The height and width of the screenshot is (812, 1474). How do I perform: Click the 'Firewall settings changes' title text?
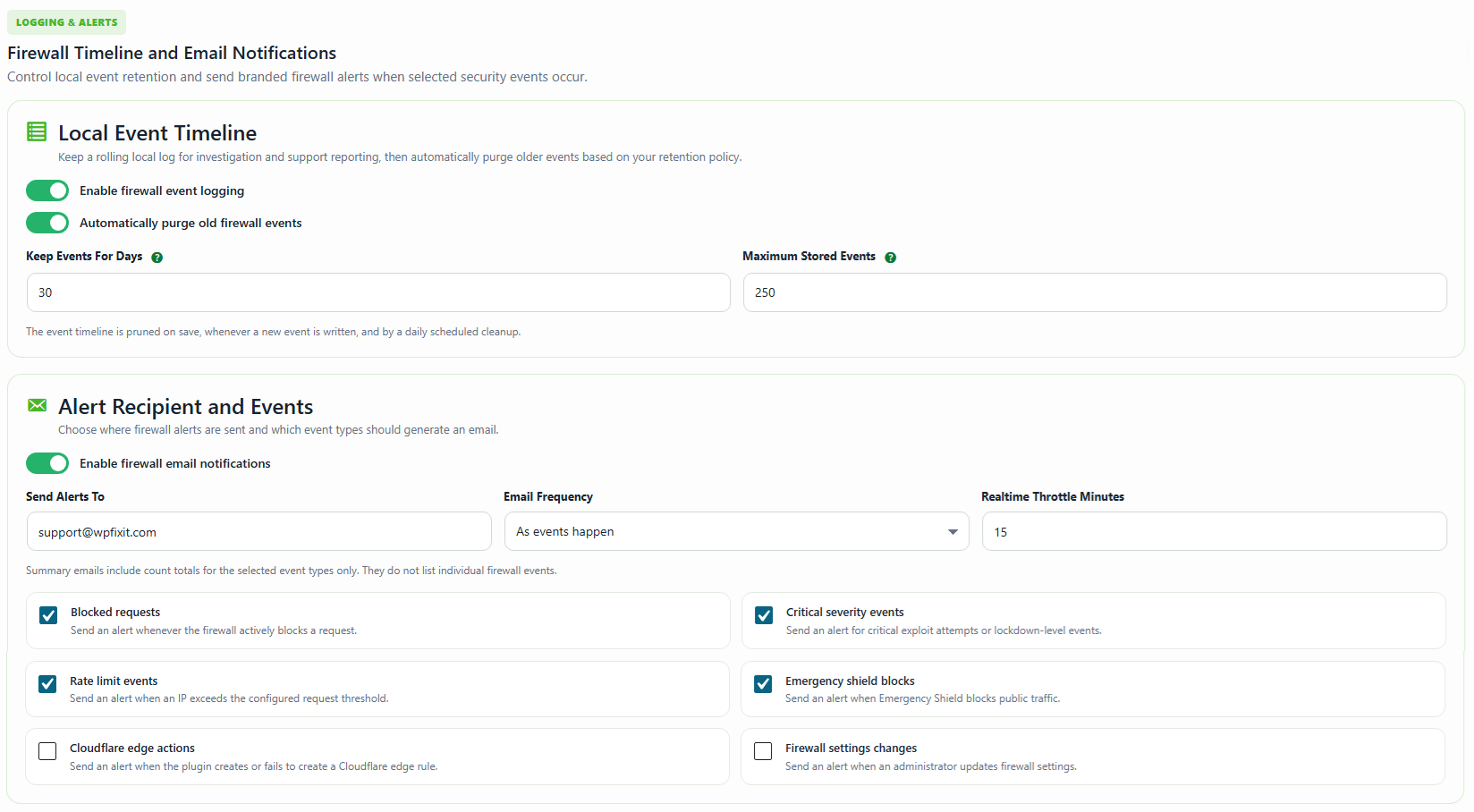851,749
